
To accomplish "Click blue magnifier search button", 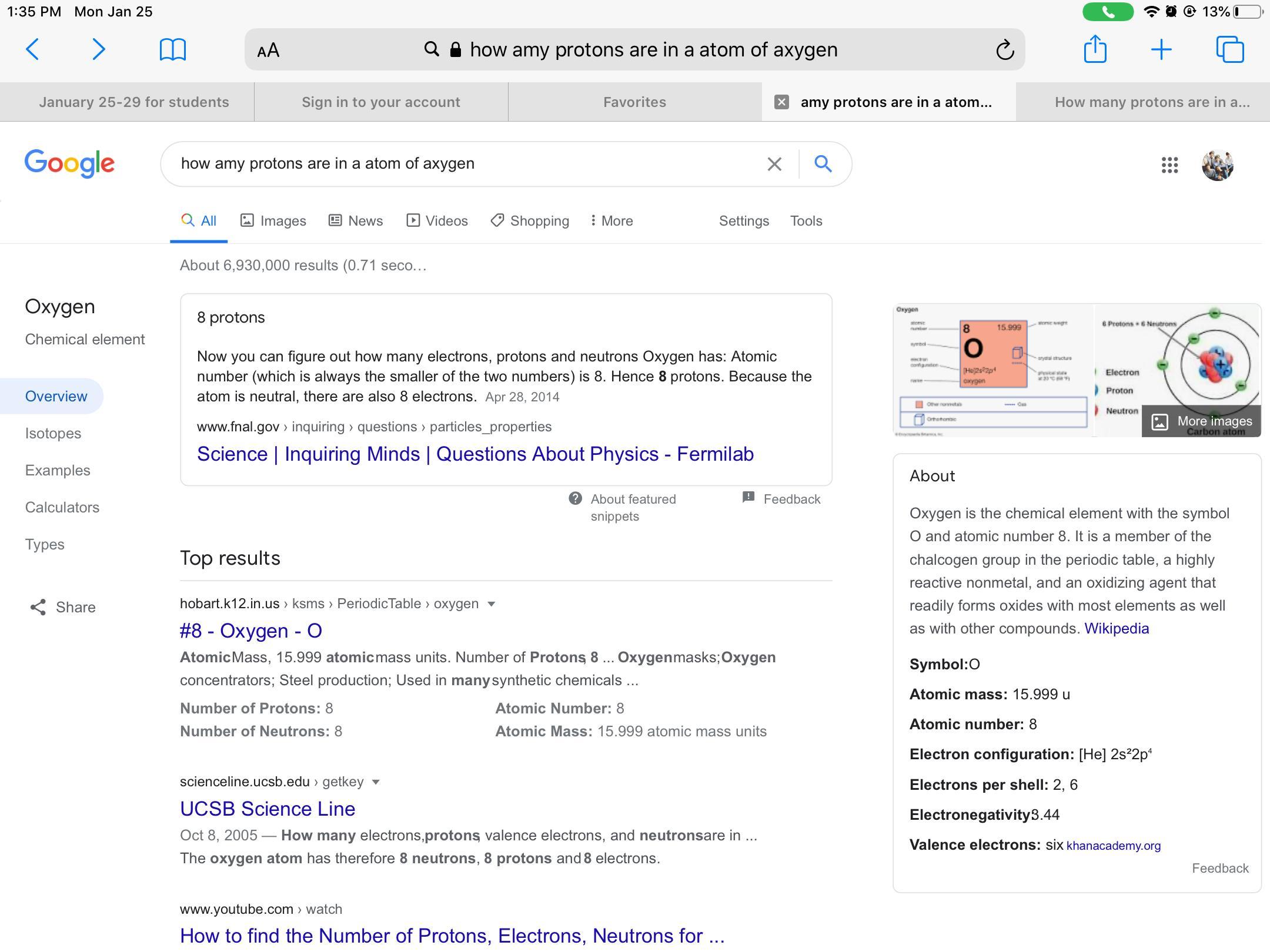I will (x=823, y=163).
